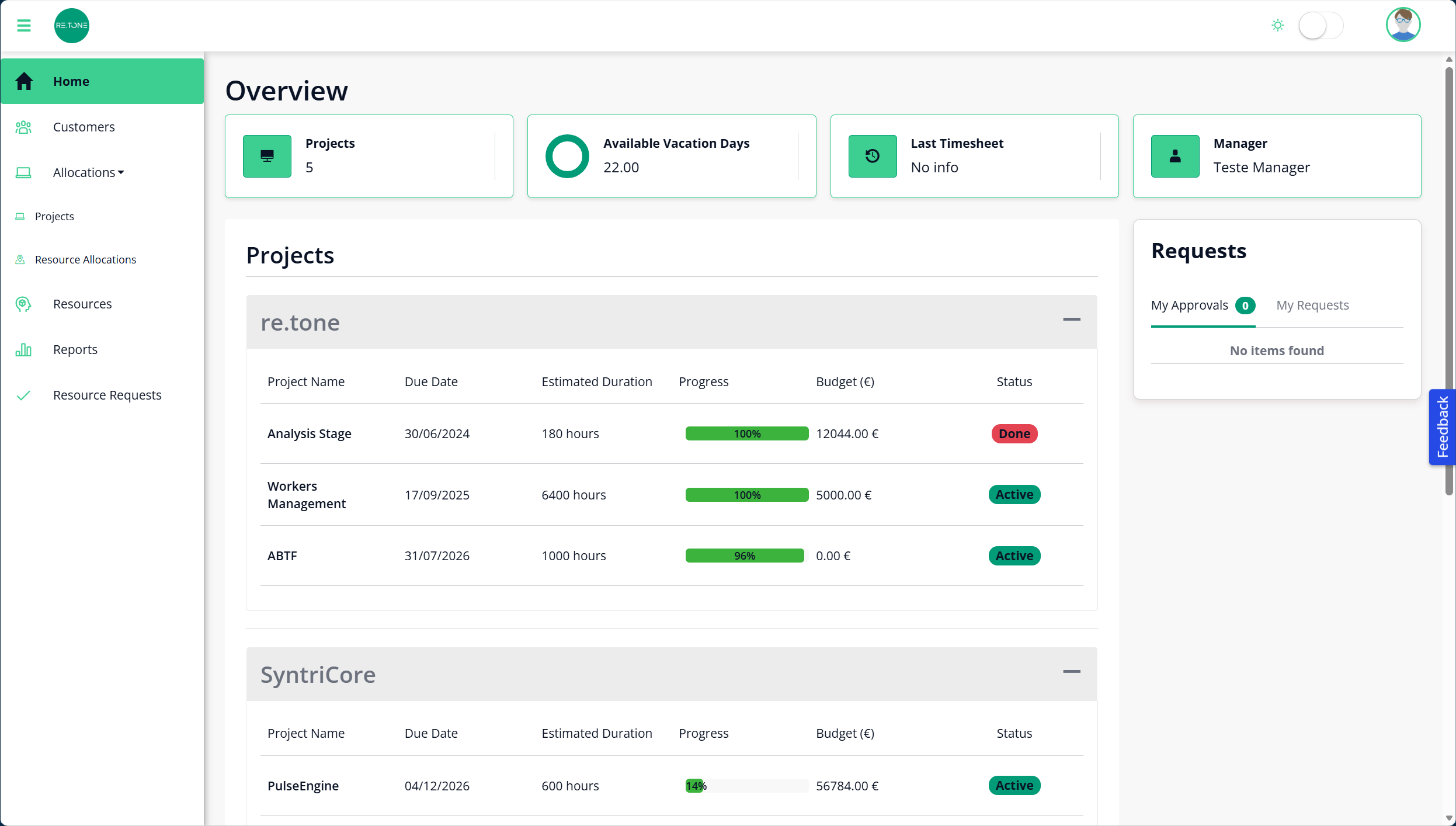Click the Resources head icon

click(23, 304)
